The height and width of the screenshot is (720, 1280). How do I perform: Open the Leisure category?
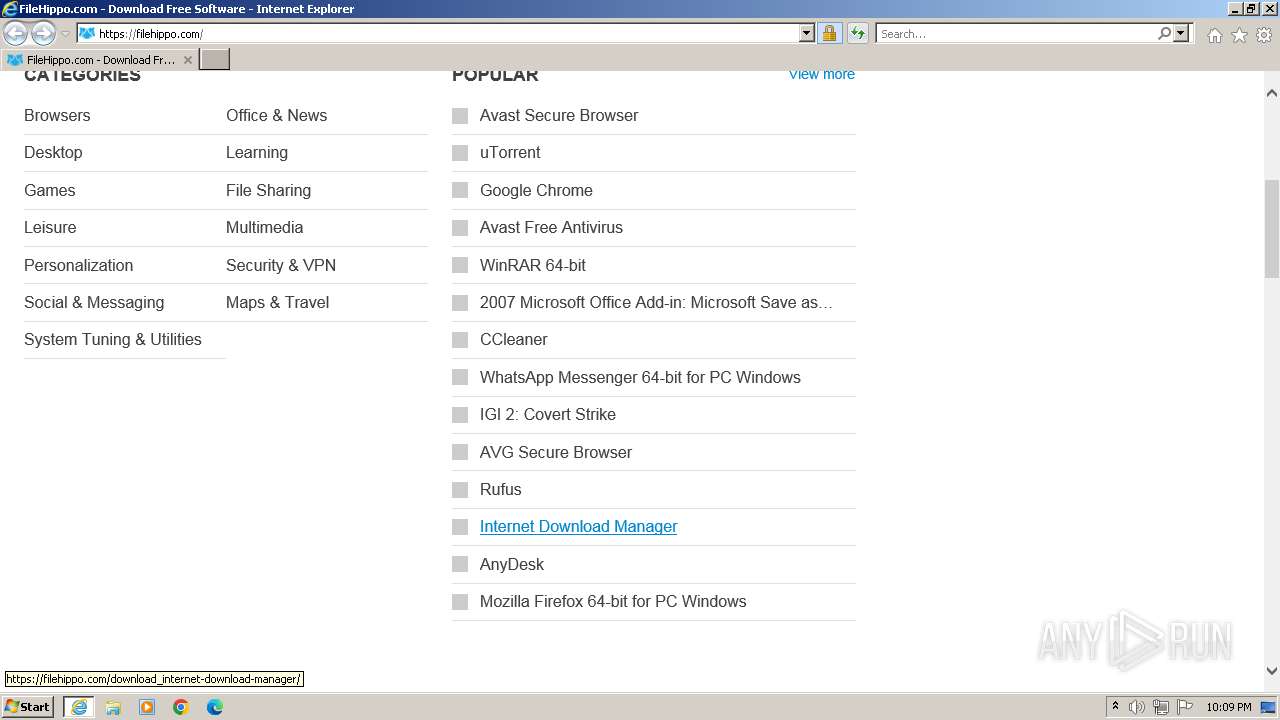[x=50, y=227]
